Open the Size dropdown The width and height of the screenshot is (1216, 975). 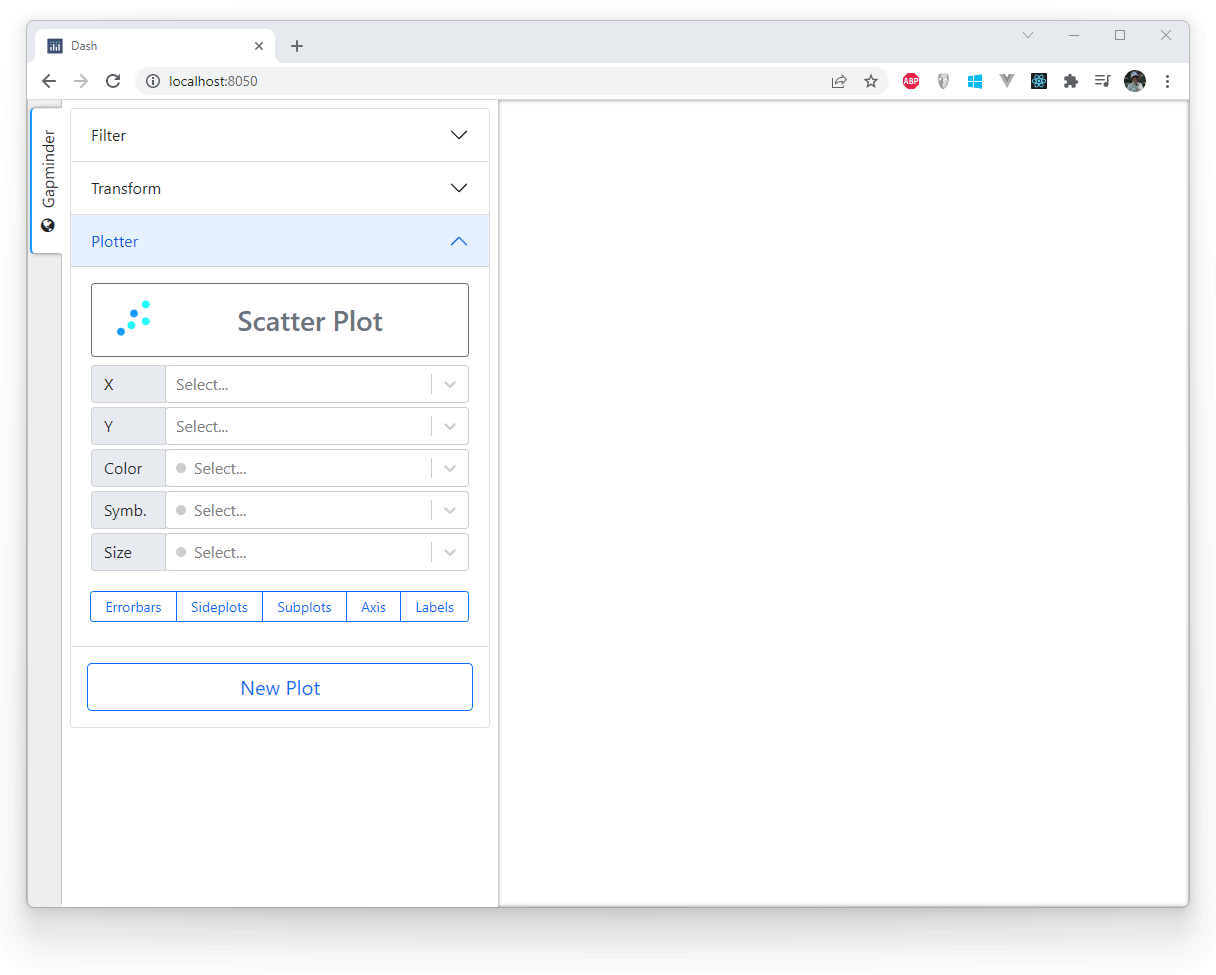317,552
